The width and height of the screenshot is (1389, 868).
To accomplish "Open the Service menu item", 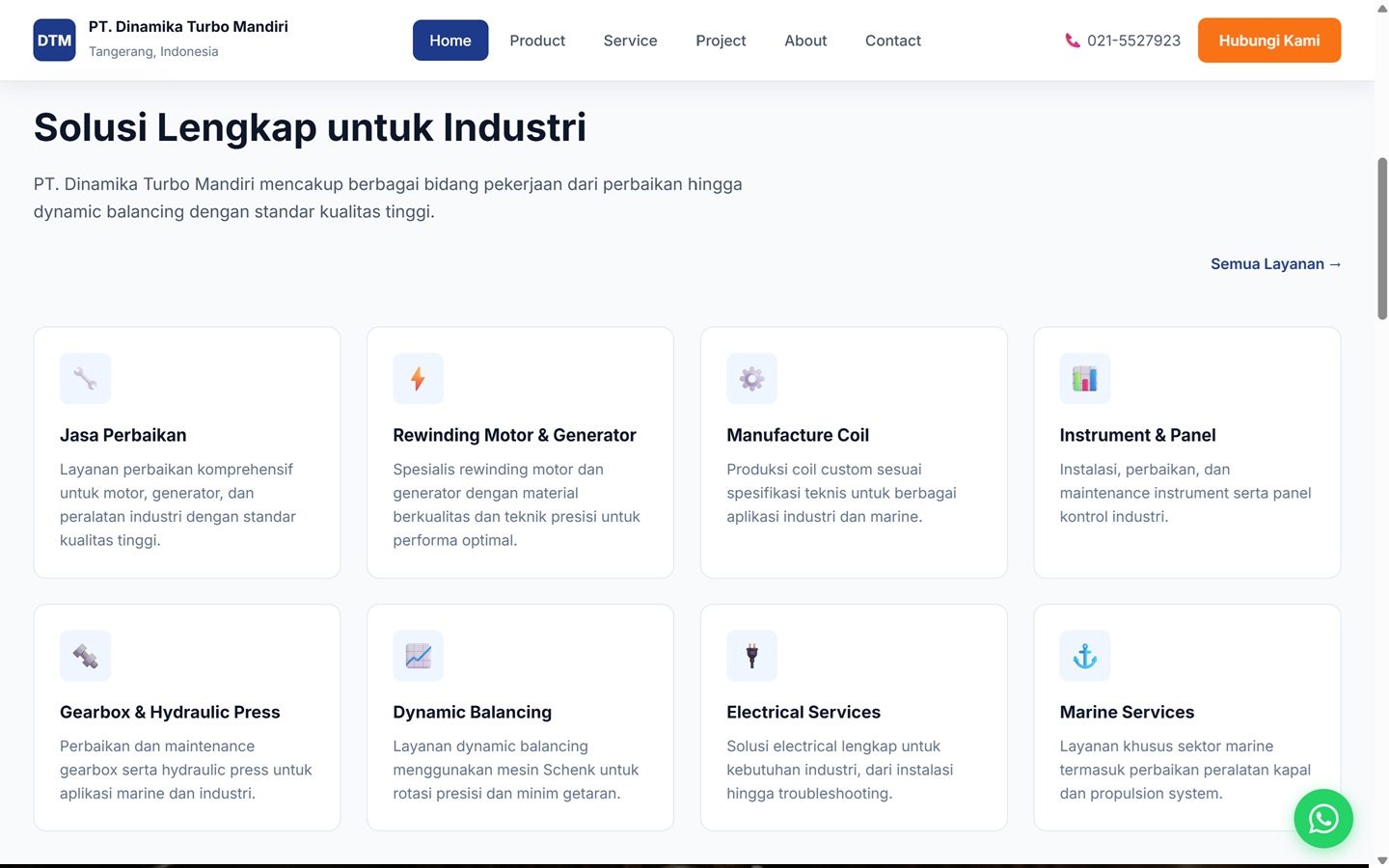I will [630, 41].
